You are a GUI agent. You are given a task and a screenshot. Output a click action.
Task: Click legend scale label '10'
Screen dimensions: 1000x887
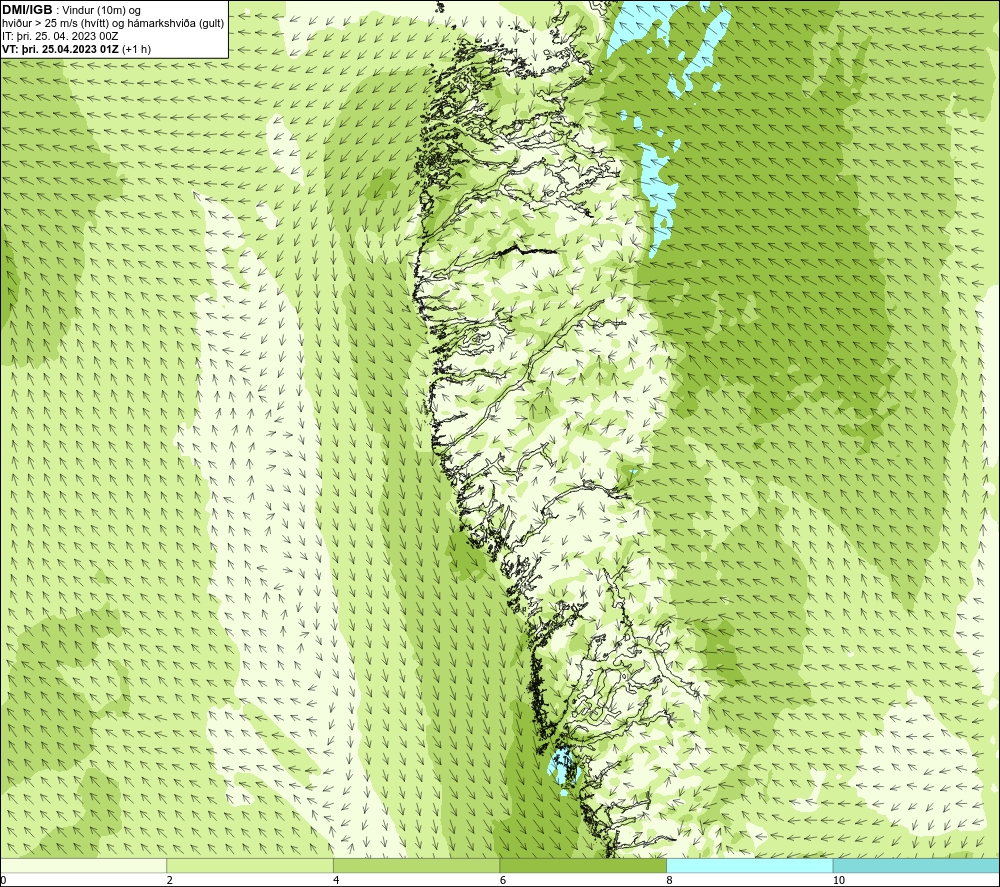coord(839,881)
